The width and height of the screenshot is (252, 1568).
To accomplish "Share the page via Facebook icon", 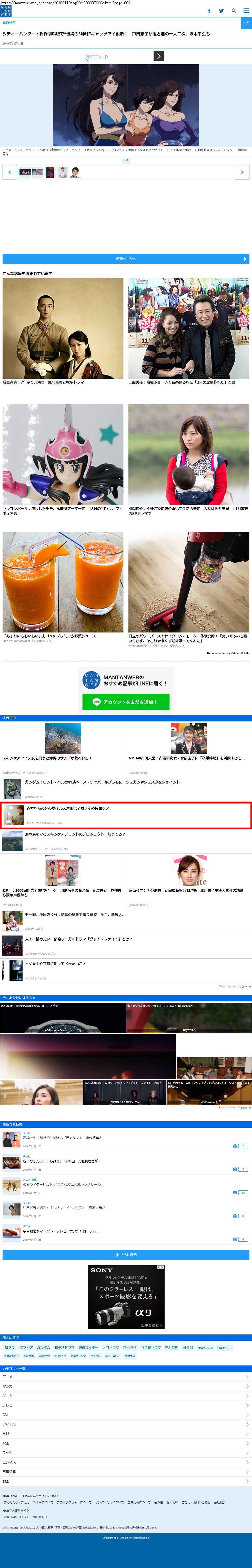I will 209,11.
